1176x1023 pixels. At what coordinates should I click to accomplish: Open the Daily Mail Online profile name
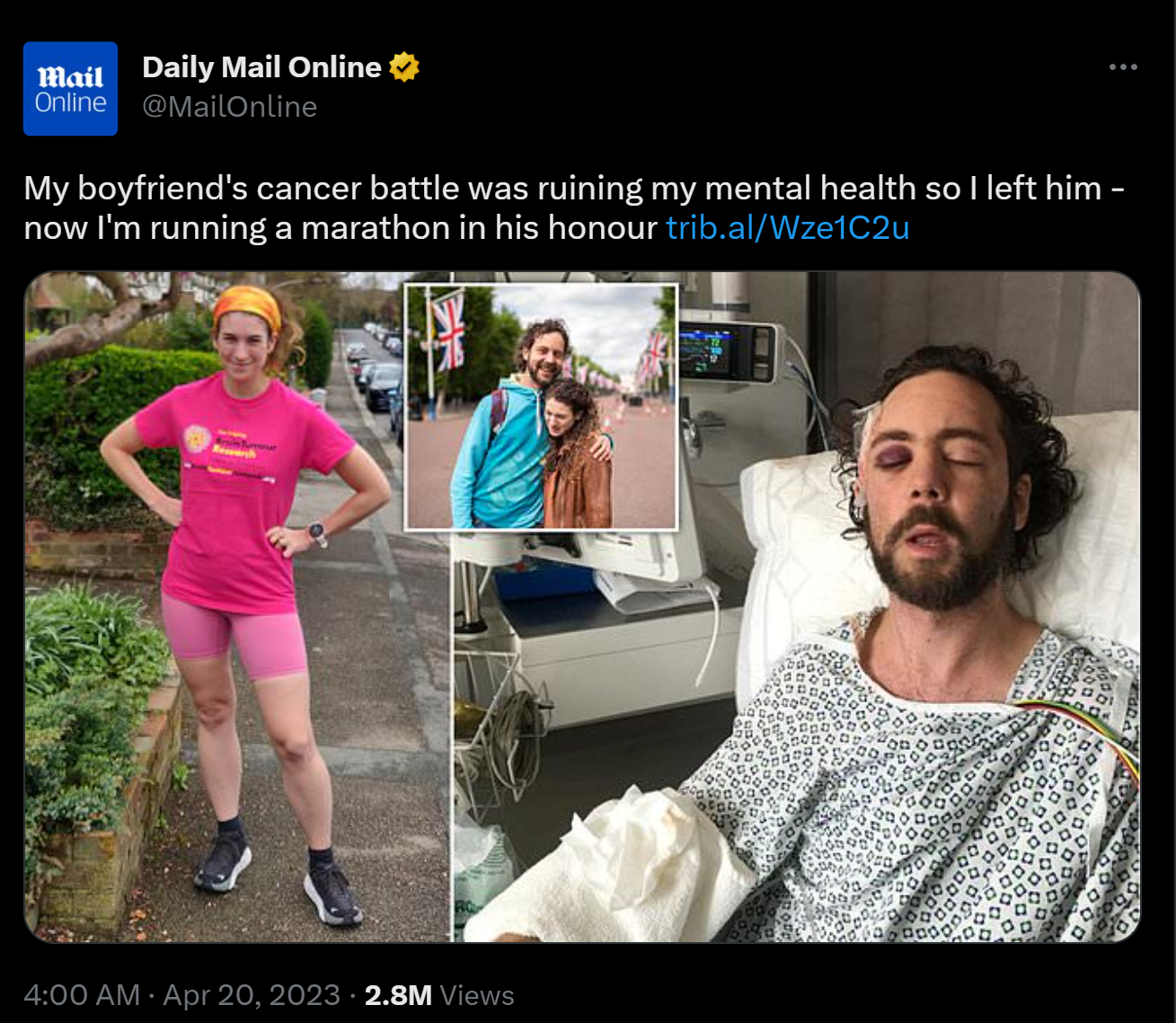click(x=261, y=67)
